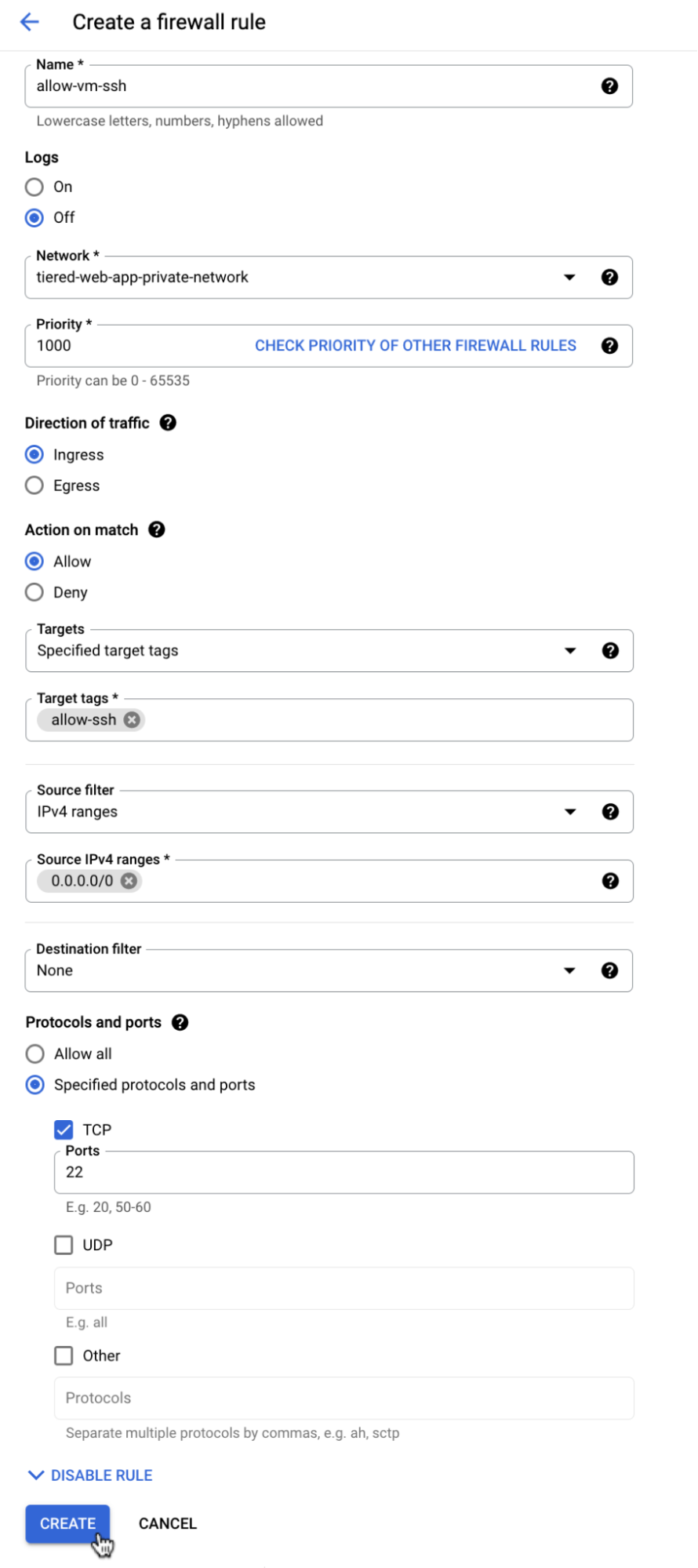Enable the UDP checkbox
Image resolution: width=698 pixels, height=1568 pixels.
click(x=64, y=1245)
